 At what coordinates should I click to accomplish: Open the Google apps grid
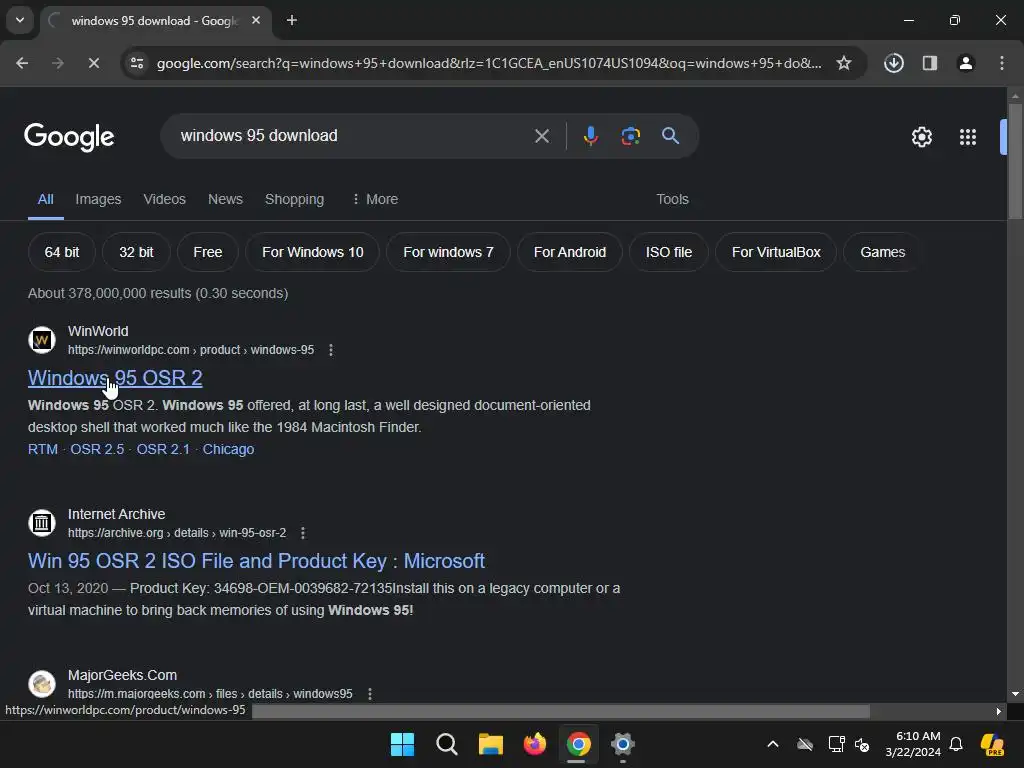[968, 137]
